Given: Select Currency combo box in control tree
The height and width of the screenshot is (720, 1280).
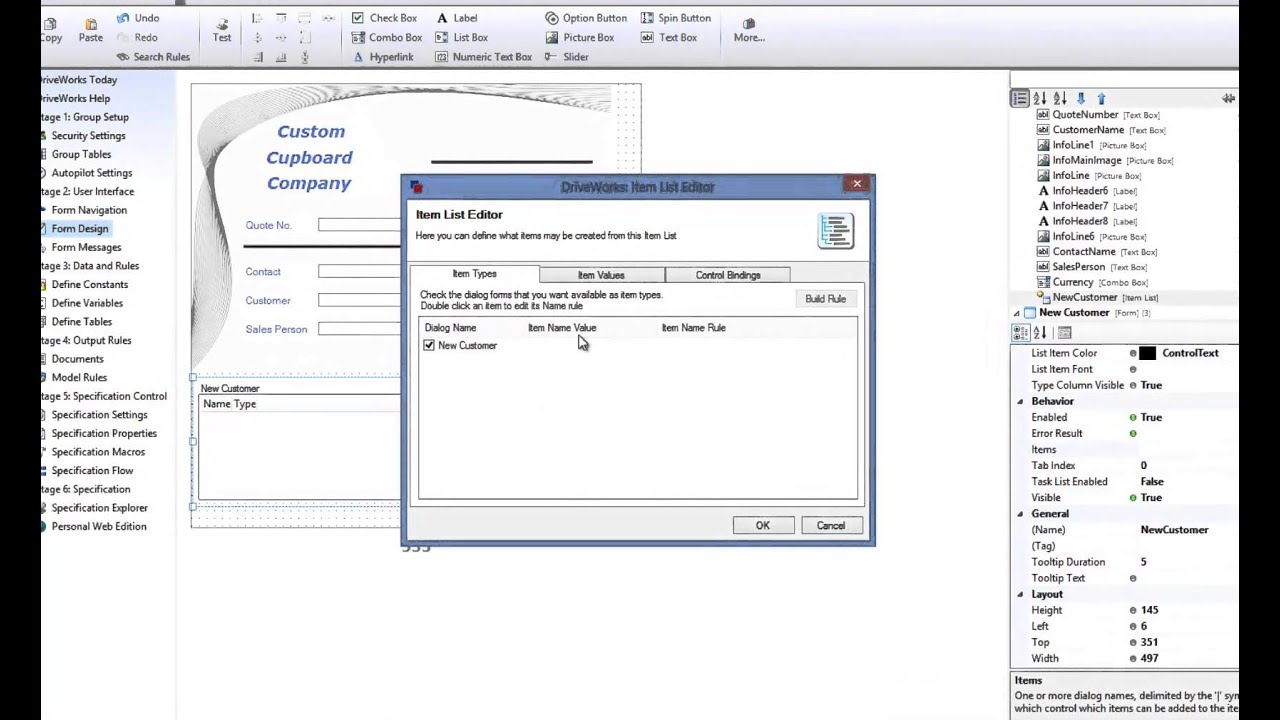Looking at the screenshot, I should coord(1073,282).
